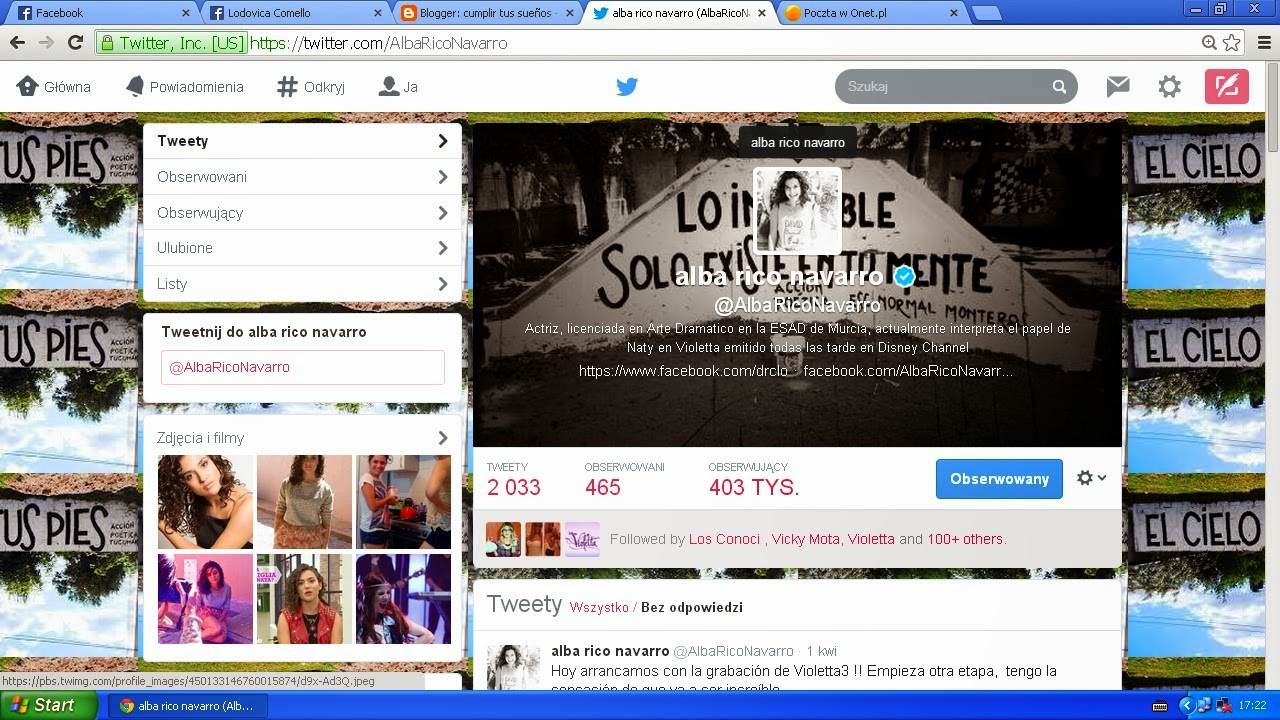Expand hidden system tray icons arrow

pos(1186,705)
